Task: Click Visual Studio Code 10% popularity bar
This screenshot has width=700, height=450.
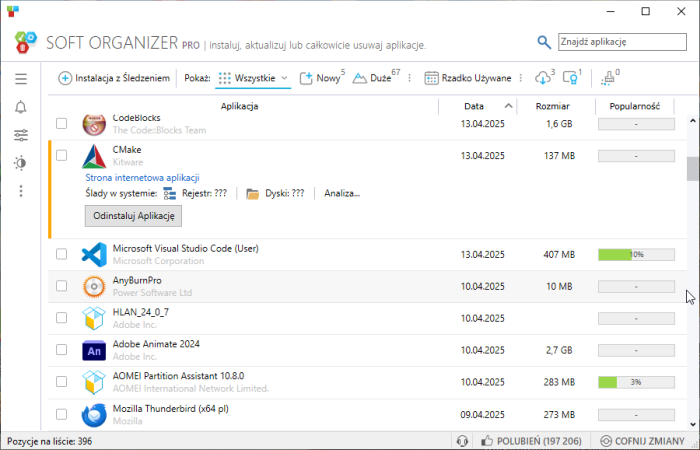Action: [636, 254]
